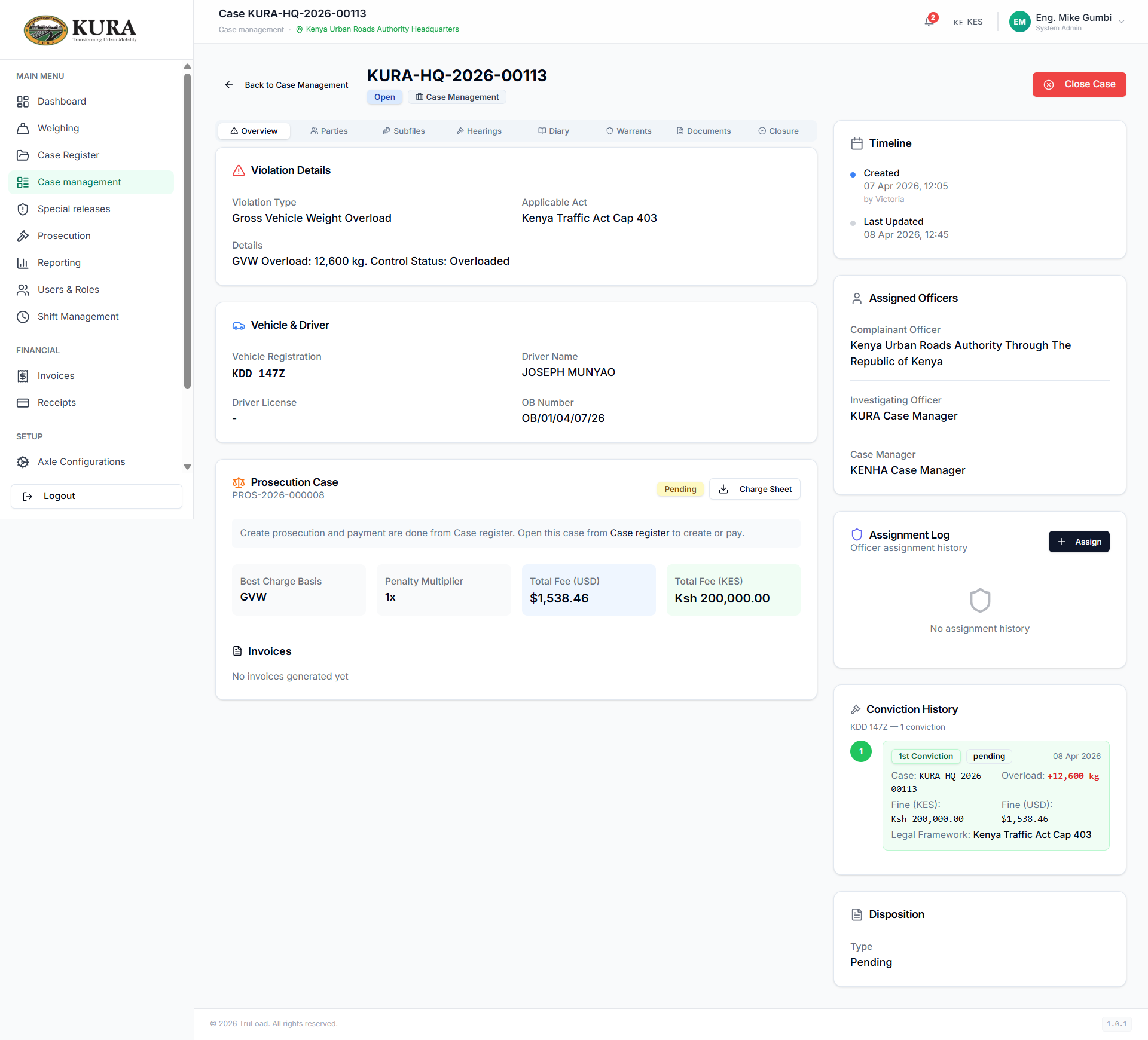Click the Case Management badge under title

tap(457, 97)
